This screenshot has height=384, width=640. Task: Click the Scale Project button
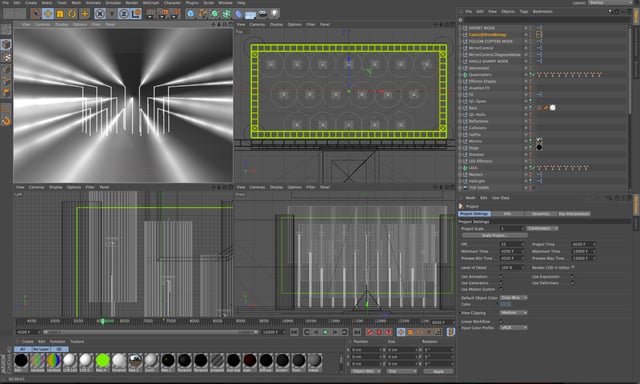click(495, 235)
